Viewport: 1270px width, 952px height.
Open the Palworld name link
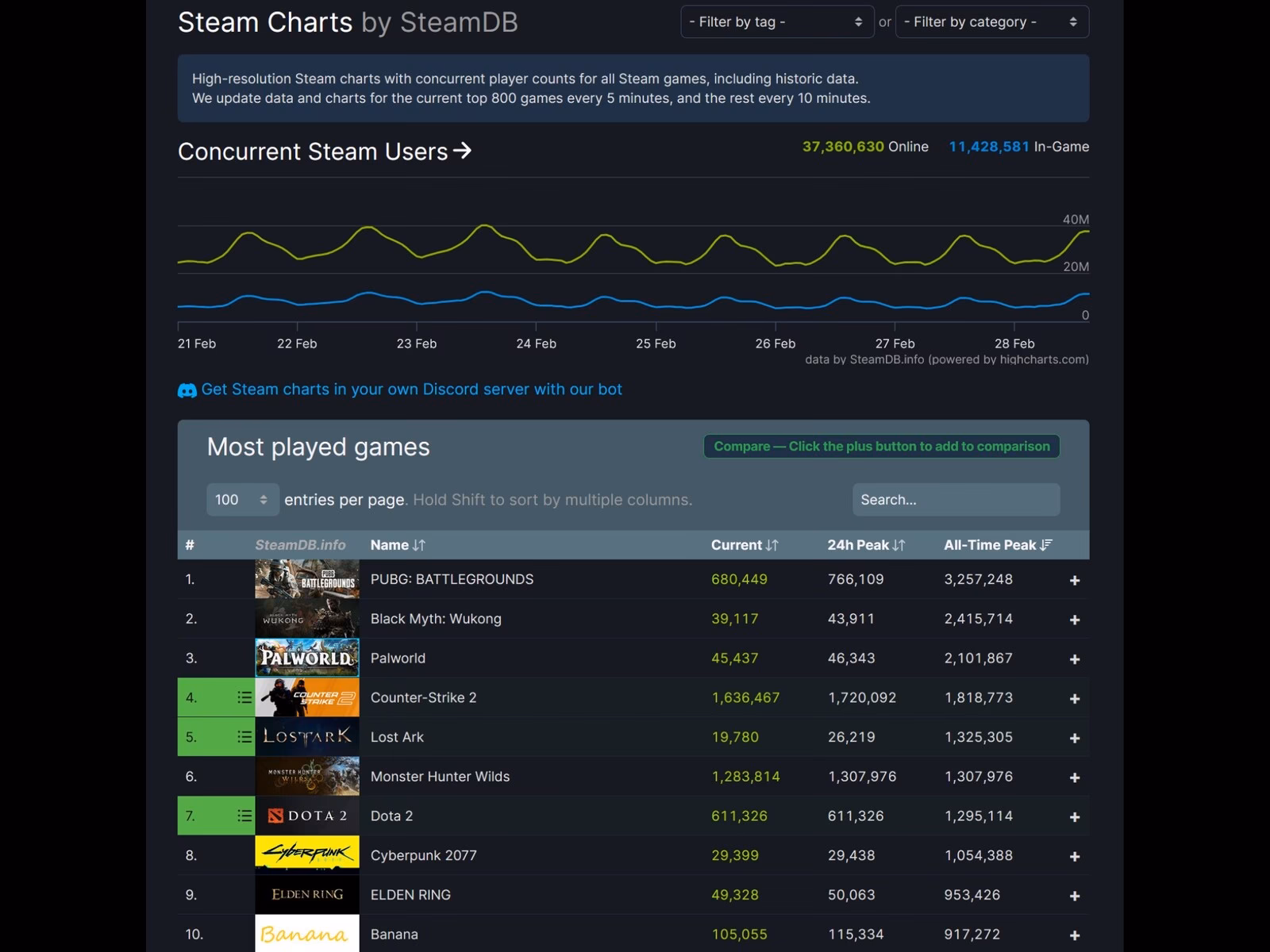398,658
